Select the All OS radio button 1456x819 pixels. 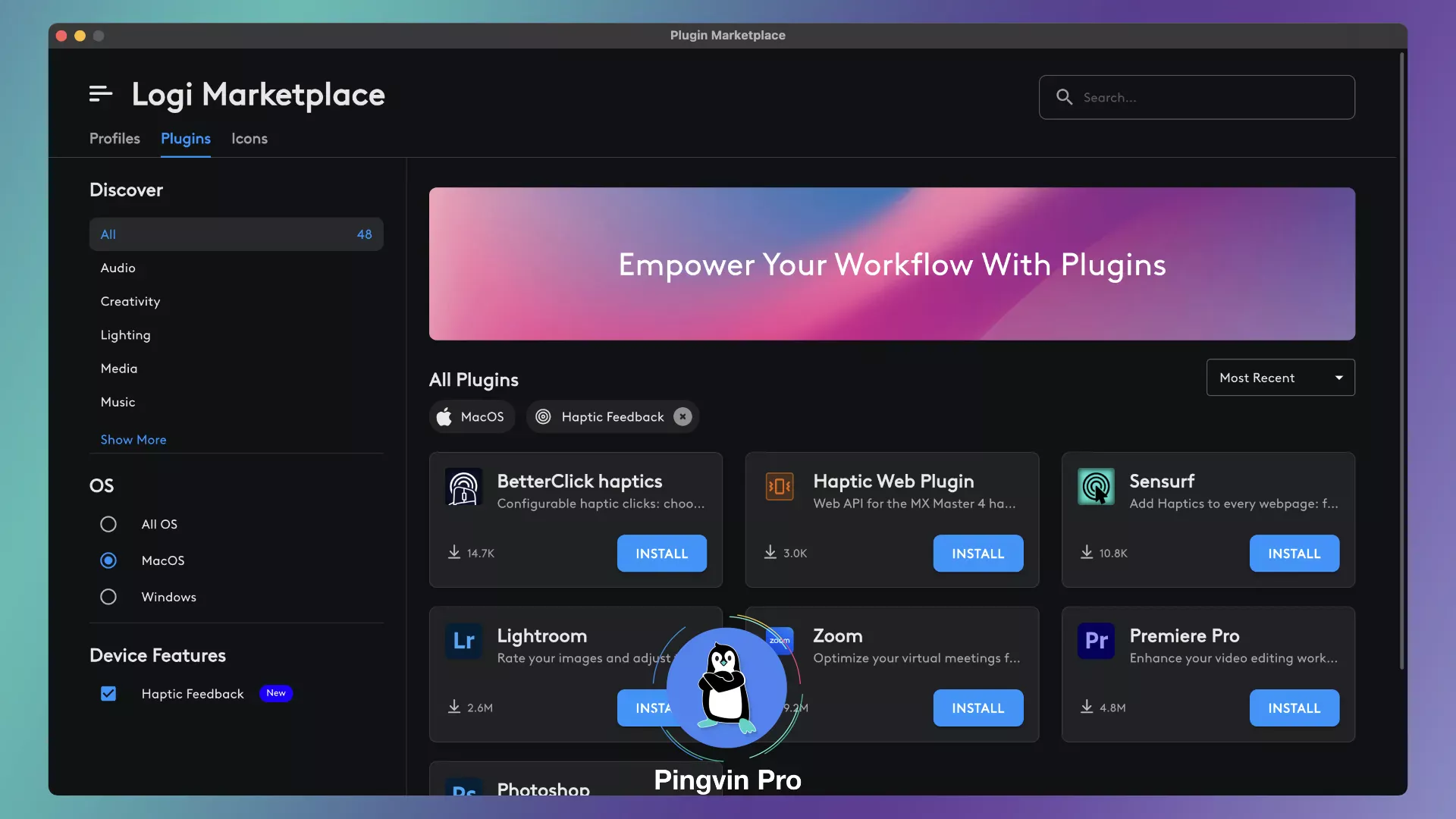coord(108,524)
